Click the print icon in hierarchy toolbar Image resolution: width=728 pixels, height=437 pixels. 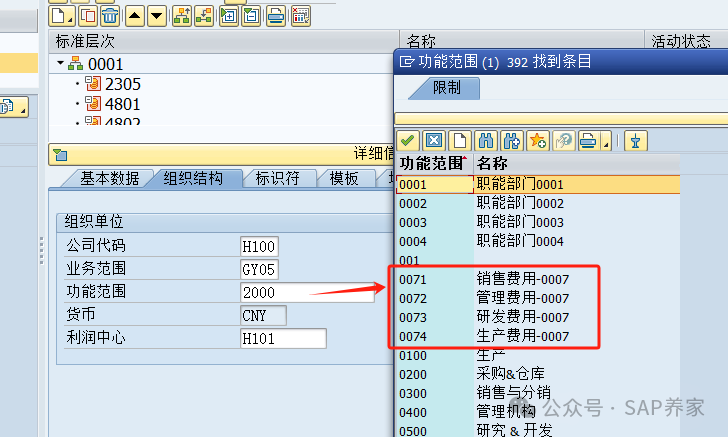point(276,16)
